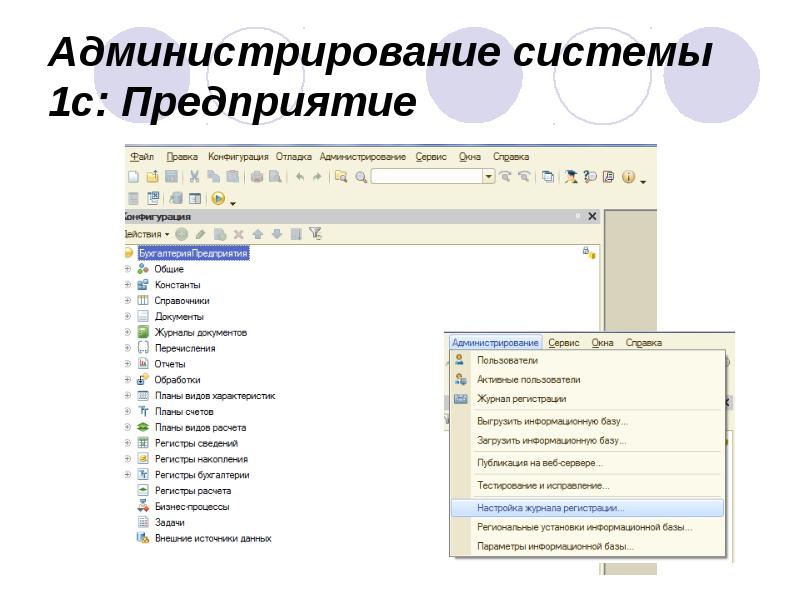The image size is (800, 600).
Task: Start debugging with the orange play icon
Action: coord(218,198)
